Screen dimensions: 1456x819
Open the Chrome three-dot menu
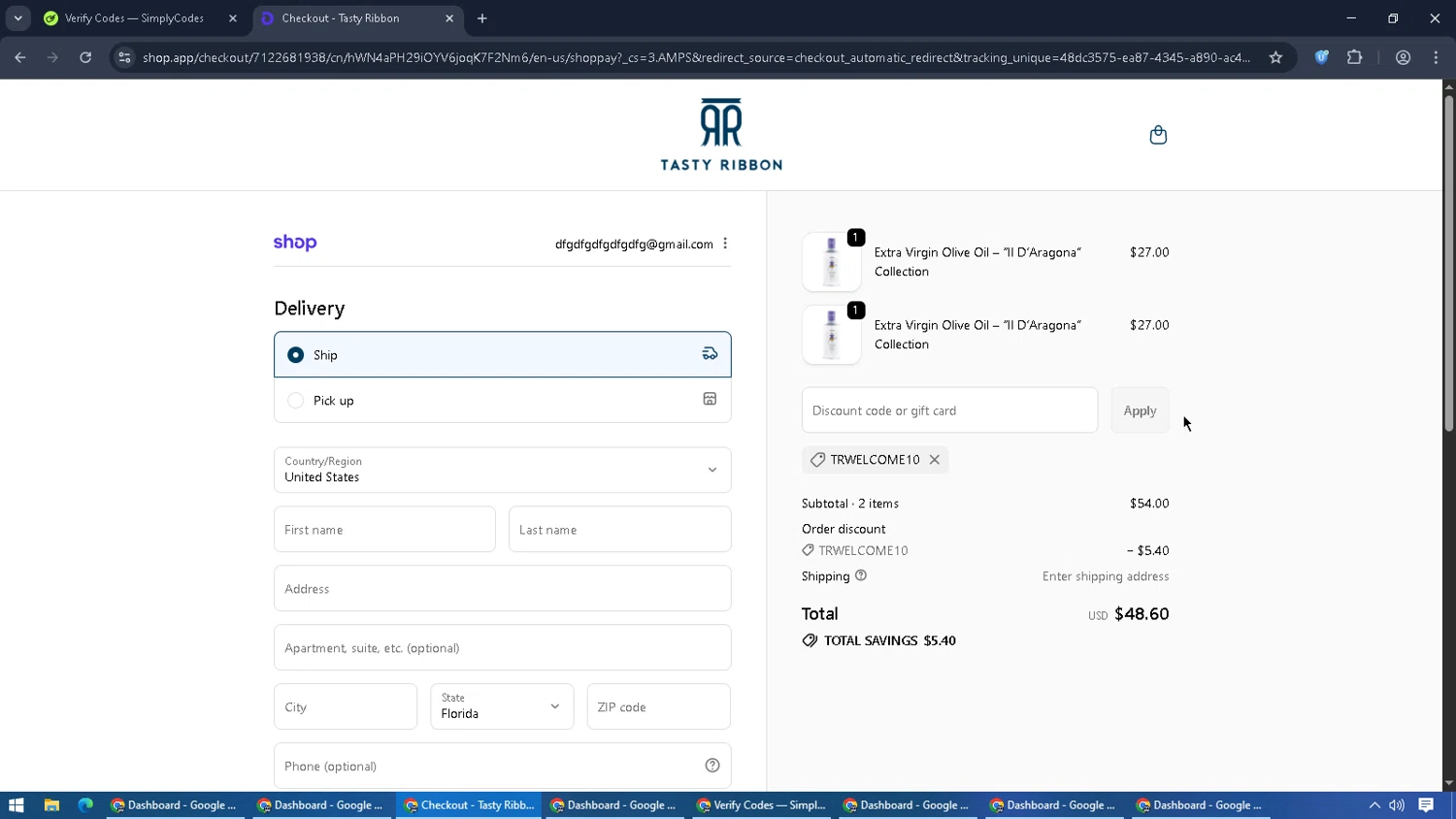[x=1436, y=57]
